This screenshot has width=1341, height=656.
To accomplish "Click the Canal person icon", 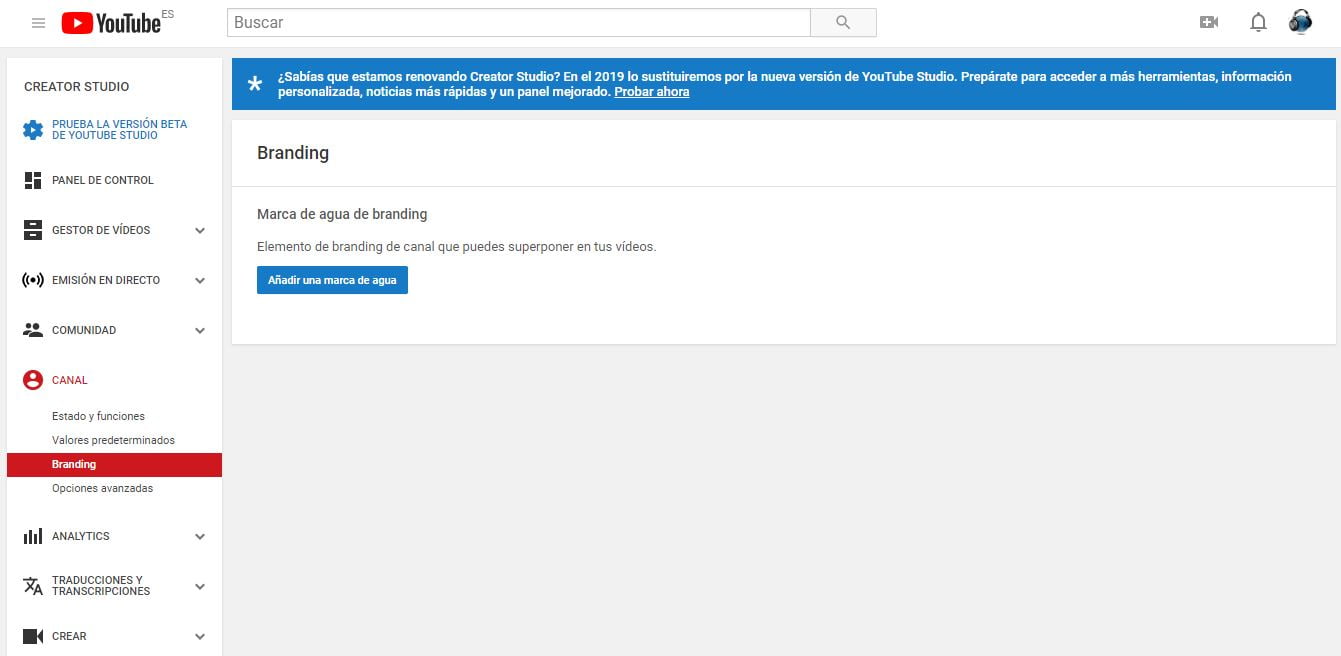I will pyautogui.click(x=33, y=380).
